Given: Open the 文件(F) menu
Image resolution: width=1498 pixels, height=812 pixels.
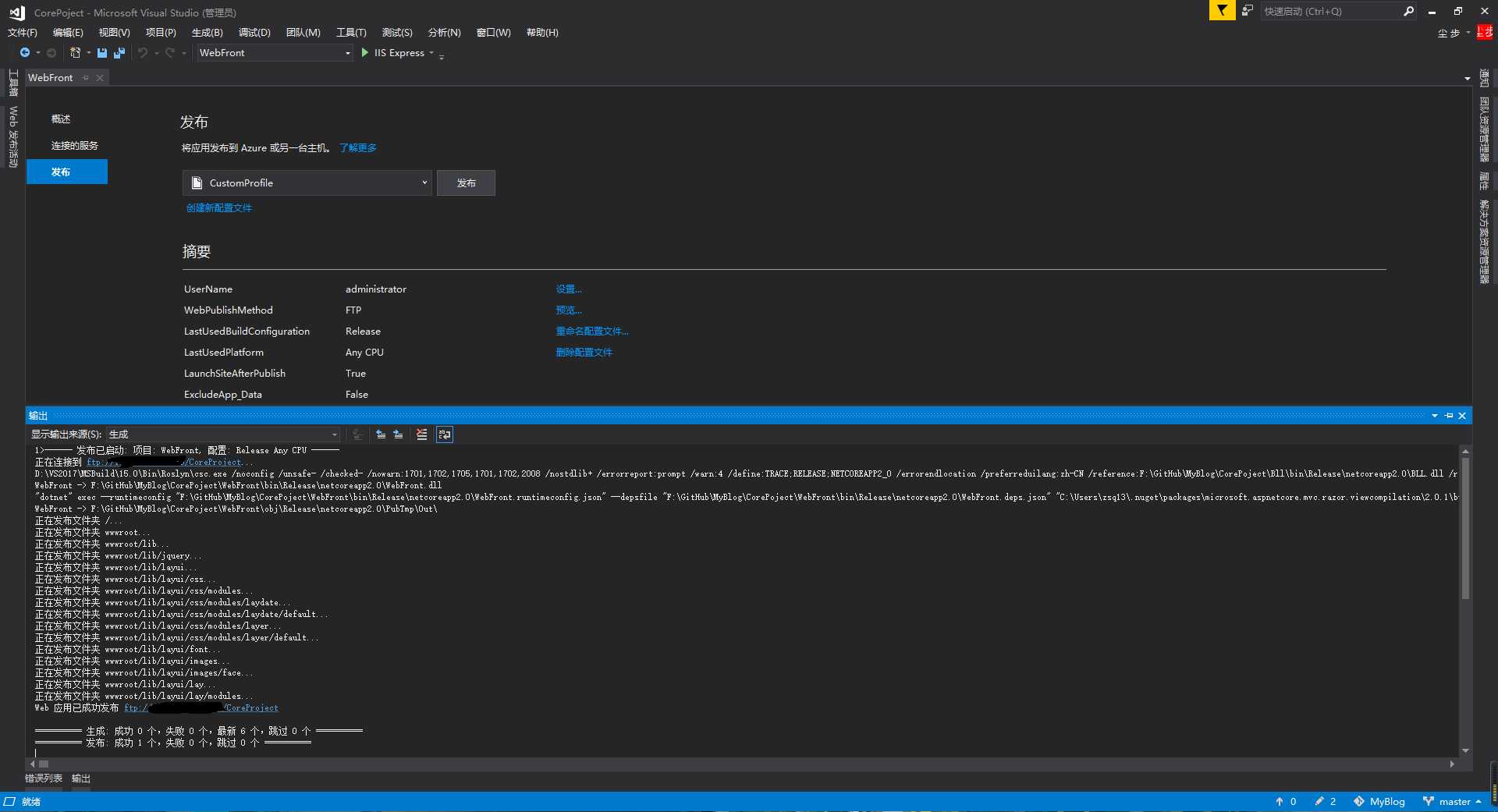Looking at the screenshot, I should tap(23, 33).
